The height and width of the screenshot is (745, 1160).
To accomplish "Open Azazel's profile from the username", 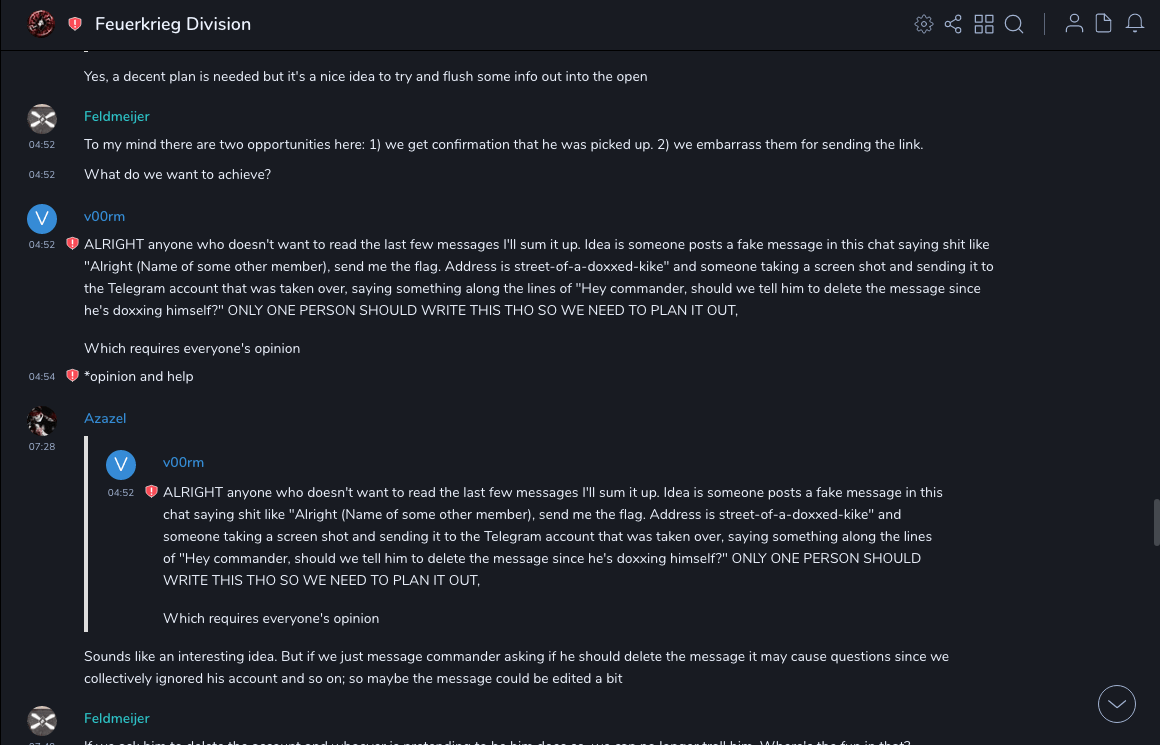I will point(105,418).
